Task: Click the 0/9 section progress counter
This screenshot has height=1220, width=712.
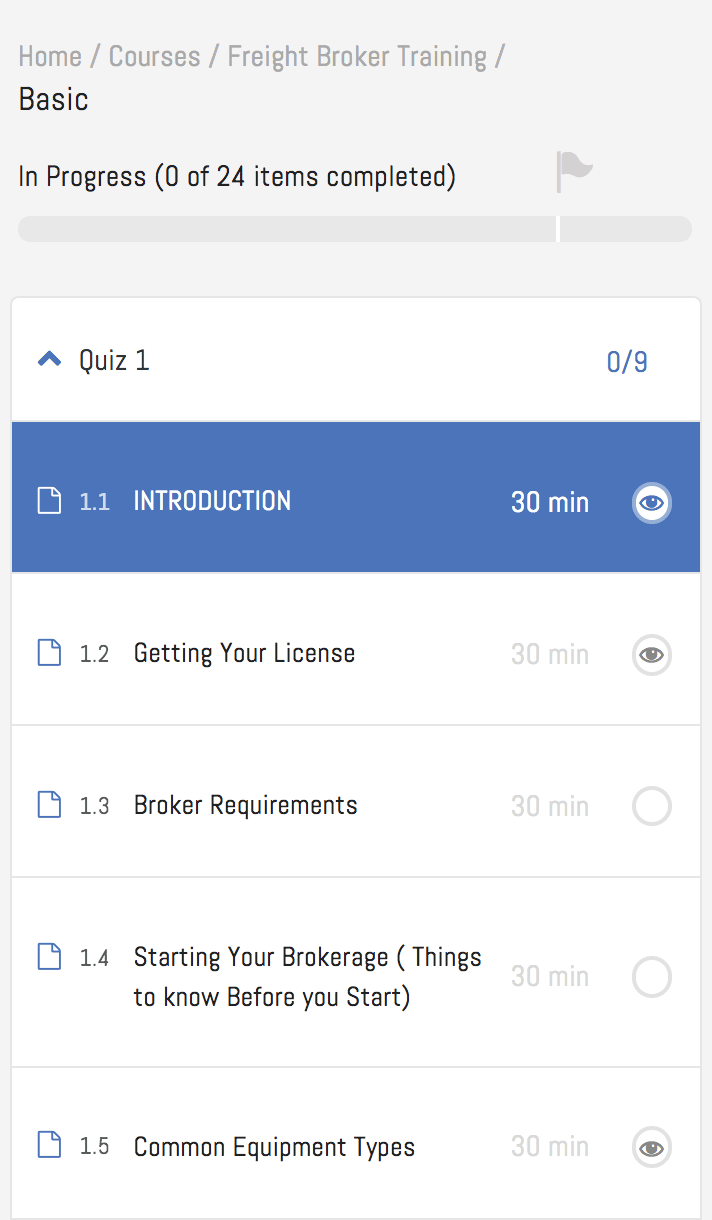Action: point(627,362)
